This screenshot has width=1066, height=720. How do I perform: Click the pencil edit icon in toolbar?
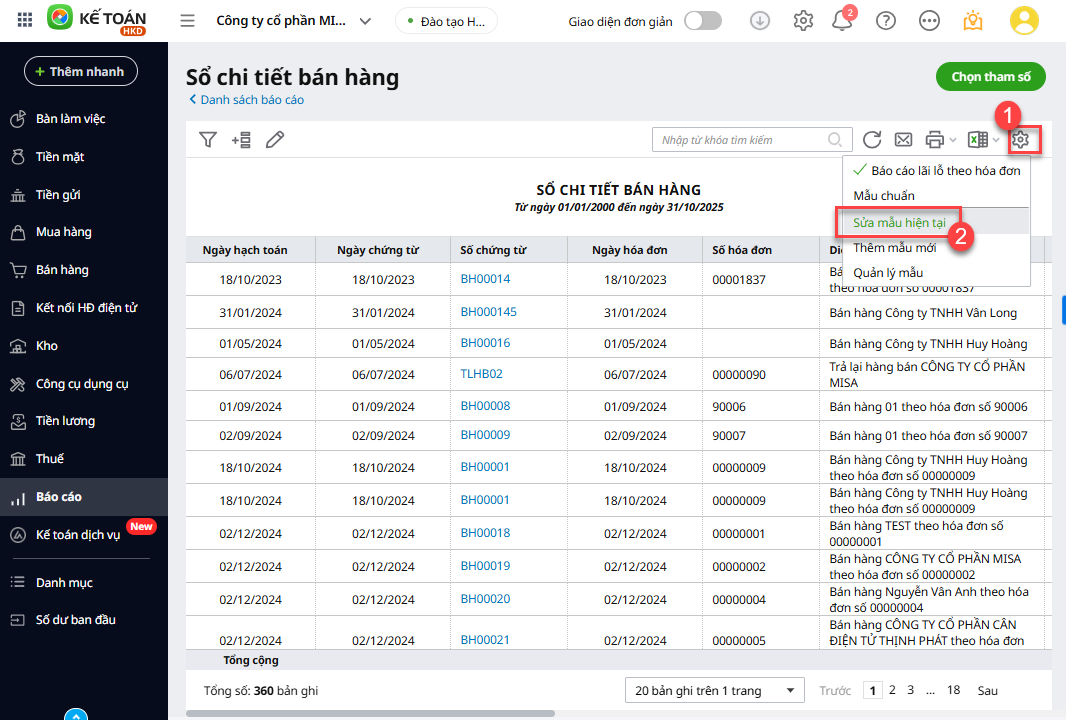tap(275, 140)
